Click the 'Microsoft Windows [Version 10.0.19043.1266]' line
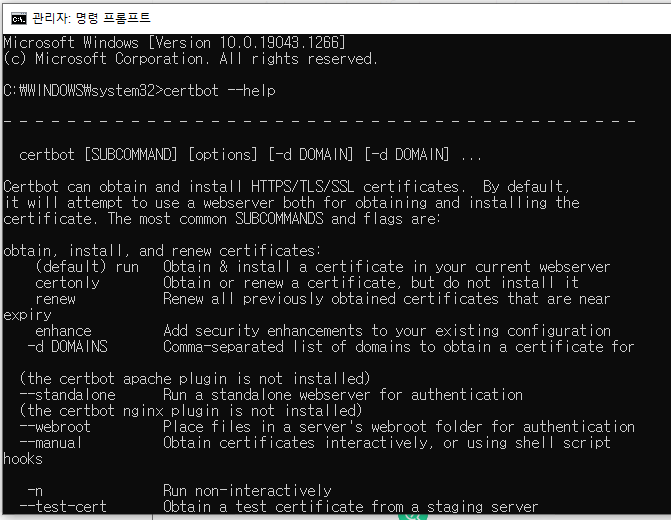 point(174,43)
